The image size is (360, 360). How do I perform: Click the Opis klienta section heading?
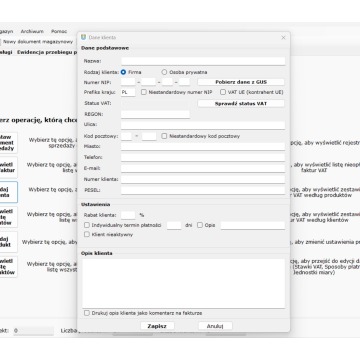point(97,253)
